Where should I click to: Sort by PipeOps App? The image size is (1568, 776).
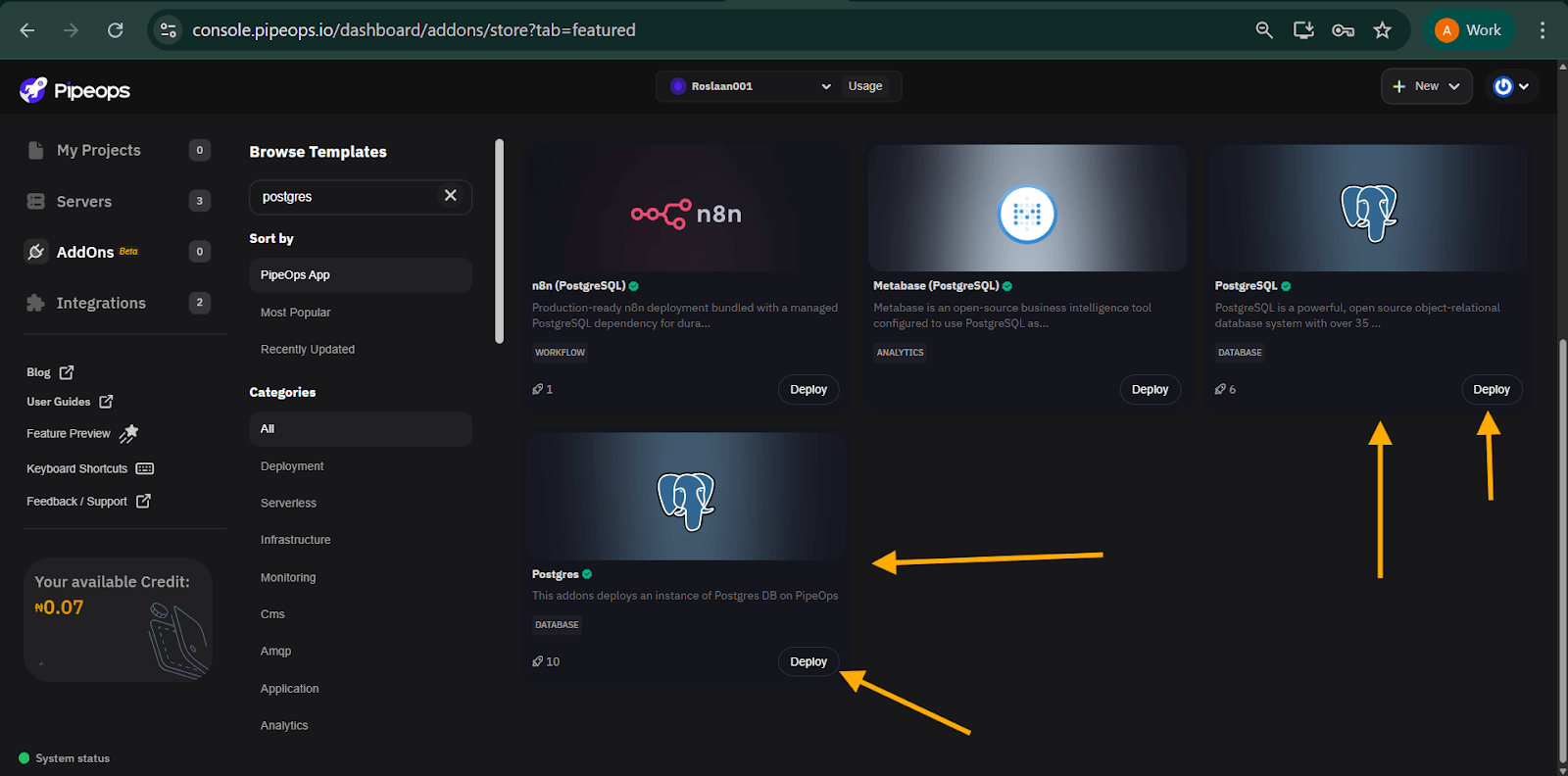[x=361, y=275]
